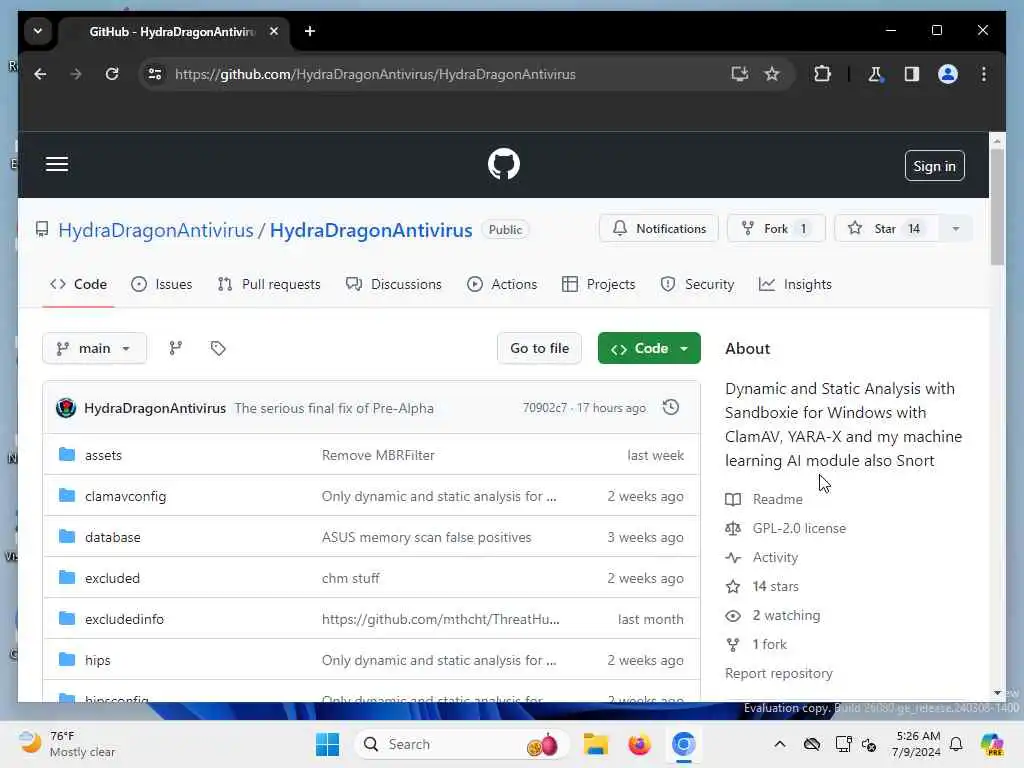Click the Notifications button
The height and width of the screenshot is (768, 1024).
coord(658,229)
